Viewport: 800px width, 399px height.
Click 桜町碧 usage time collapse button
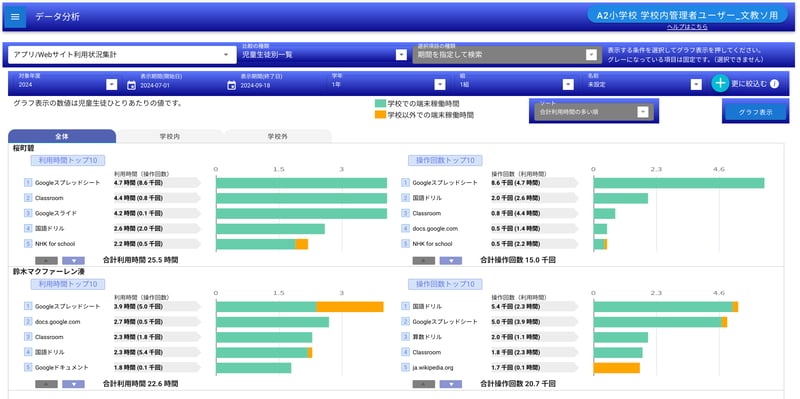point(46,260)
